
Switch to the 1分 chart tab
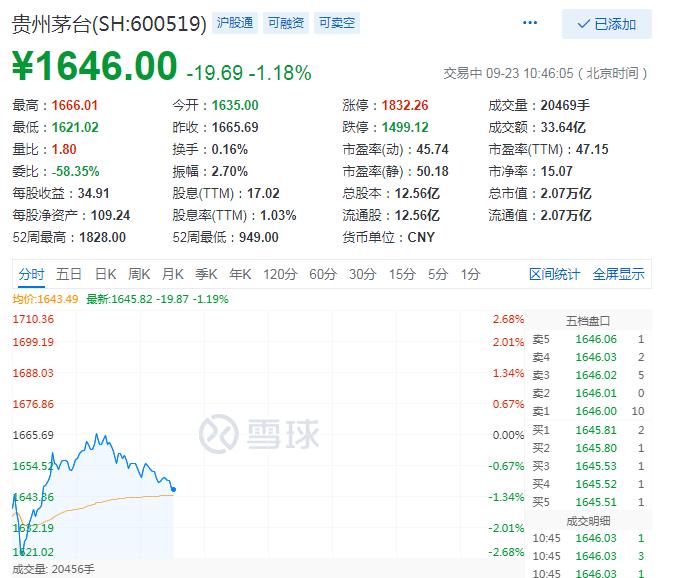point(470,274)
